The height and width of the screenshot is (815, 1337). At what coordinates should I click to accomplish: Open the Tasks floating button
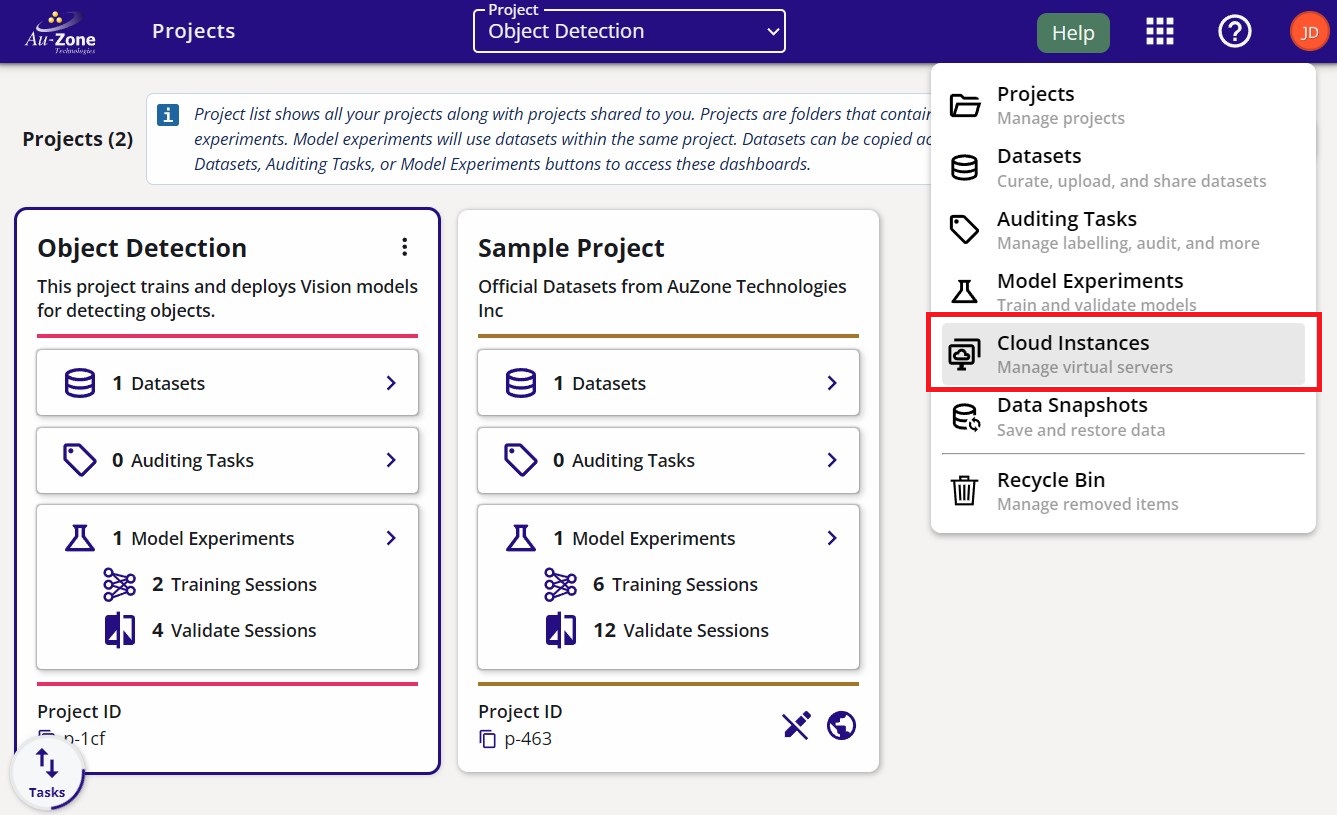tap(47, 773)
